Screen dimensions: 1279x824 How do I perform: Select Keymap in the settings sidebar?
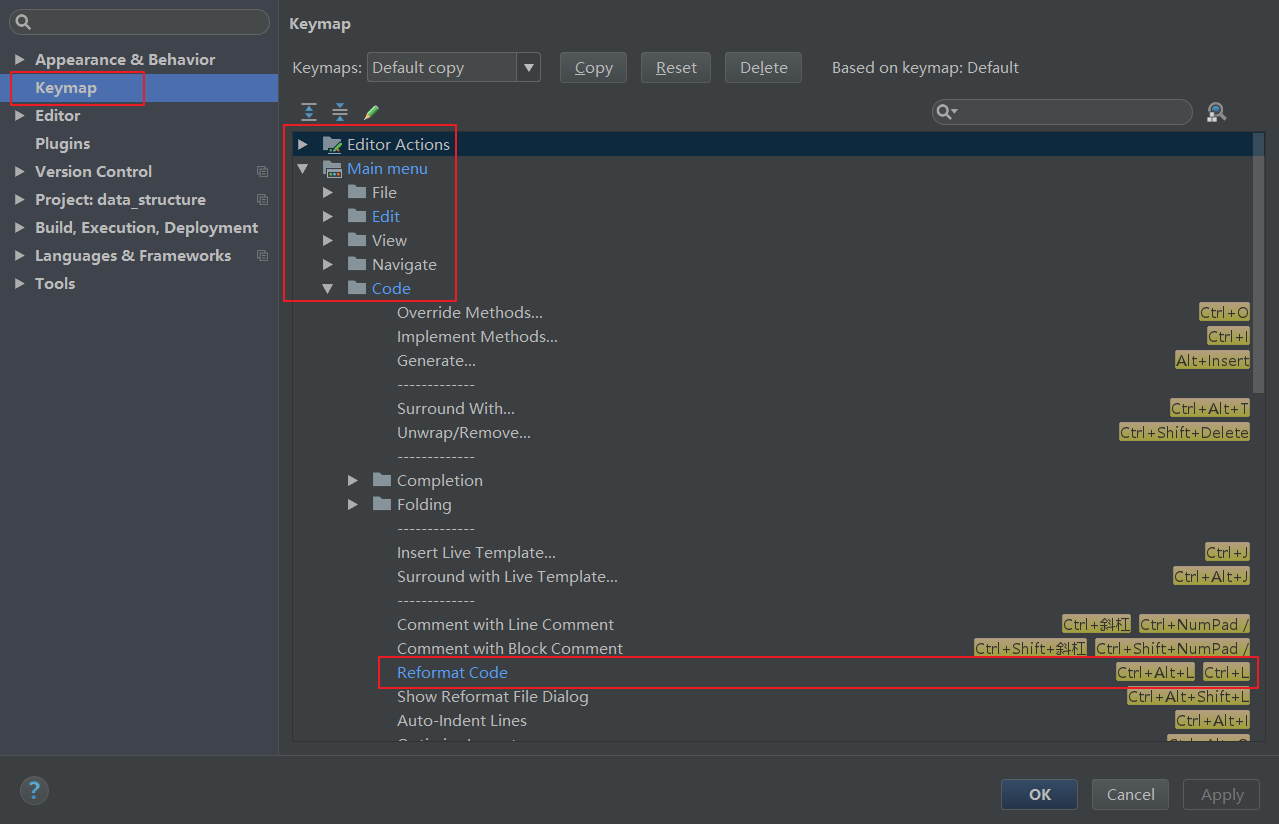point(65,87)
